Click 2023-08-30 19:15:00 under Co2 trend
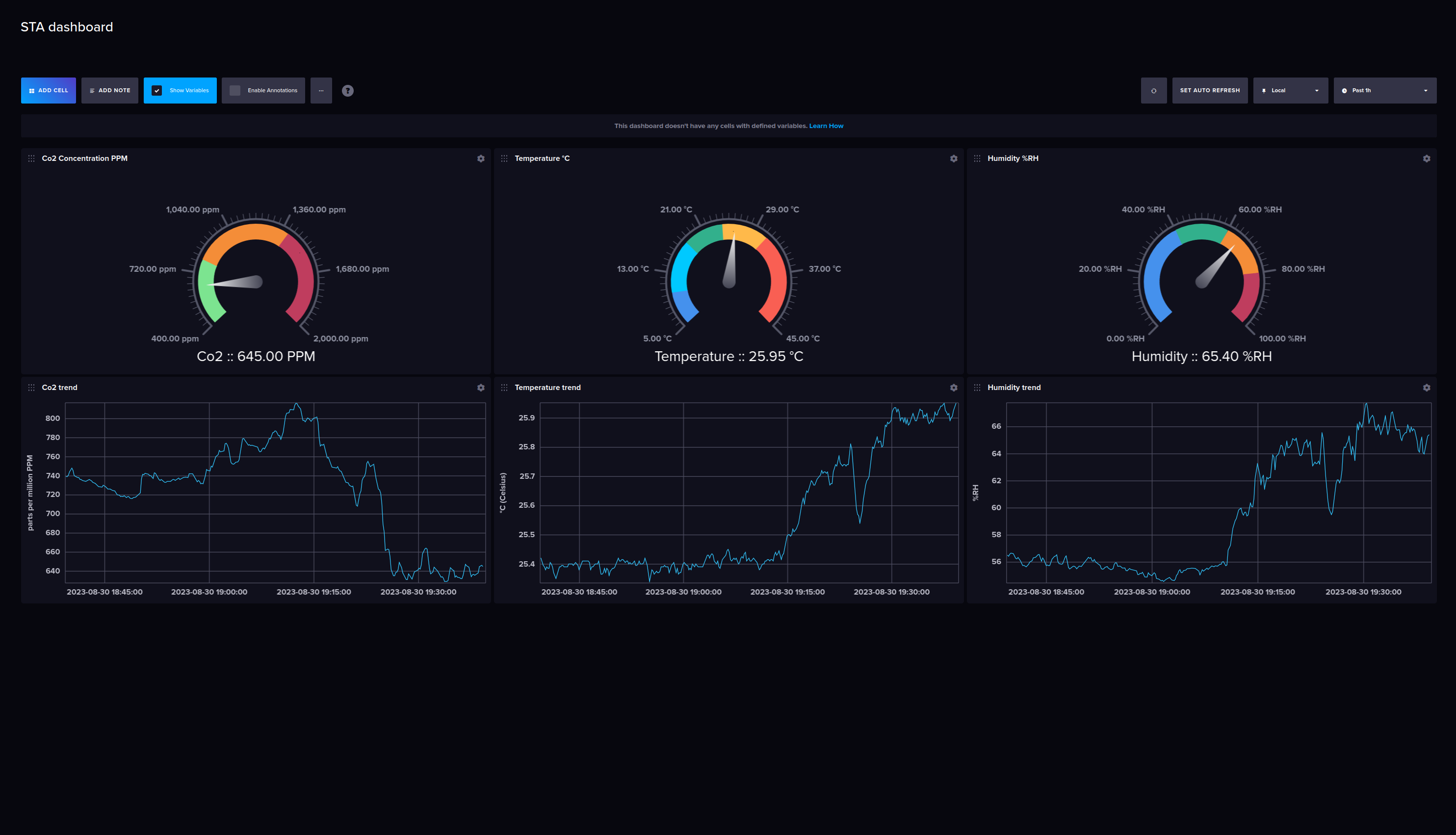This screenshot has height=835, width=1456. coord(313,593)
